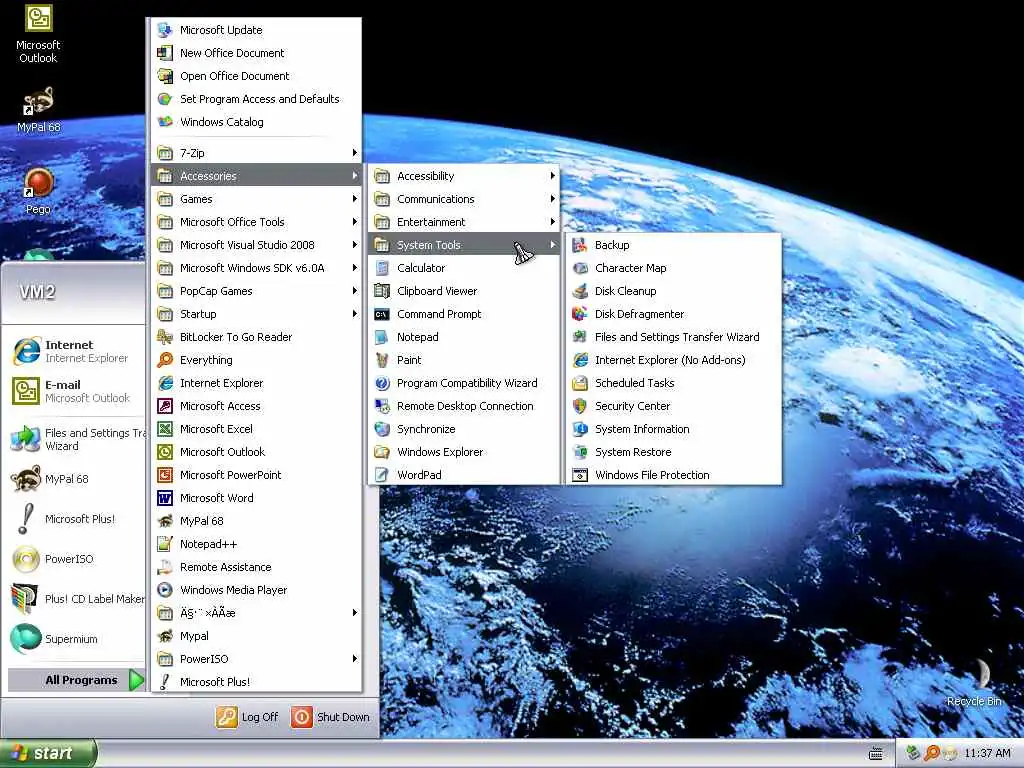The width and height of the screenshot is (1024, 768).
Task: Open Recycle Bin on desktop
Action: [974, 682]
